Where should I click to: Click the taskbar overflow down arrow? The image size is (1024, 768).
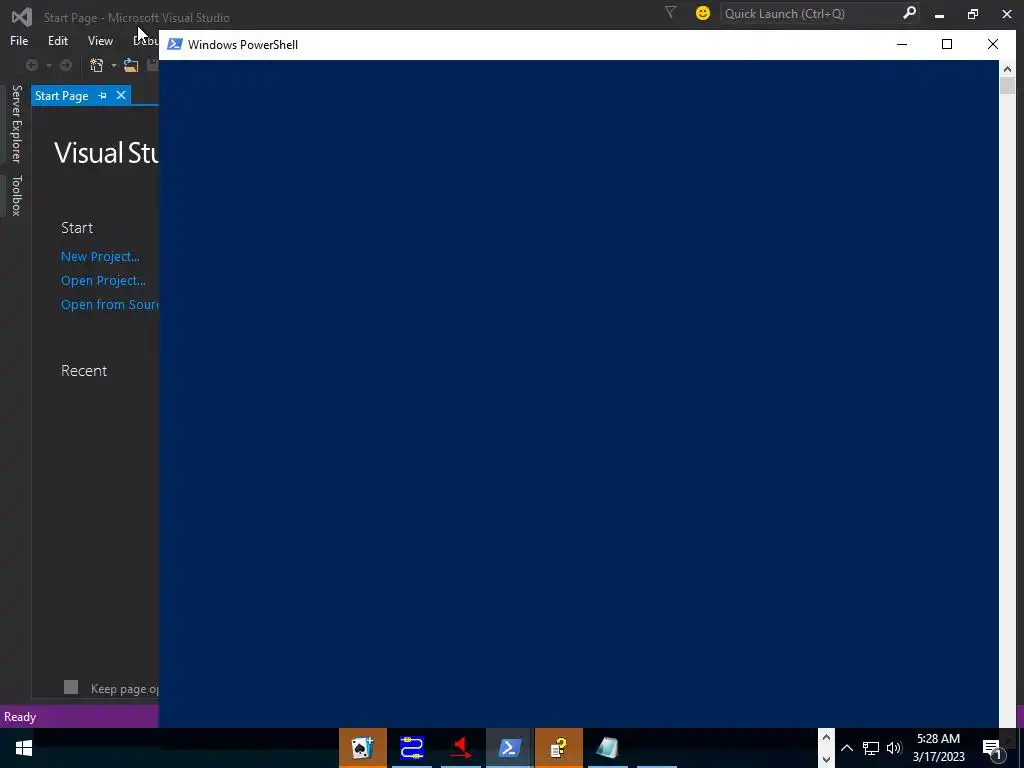826,760
